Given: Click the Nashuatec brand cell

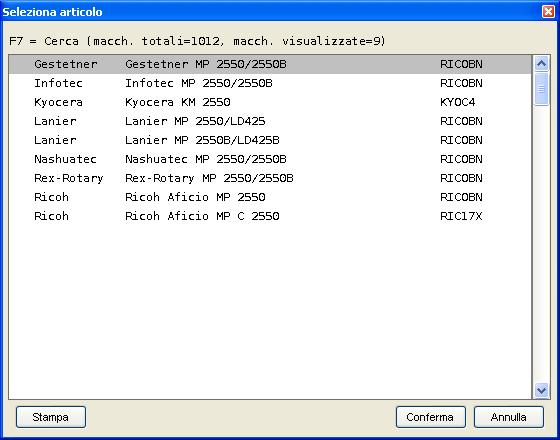Looking at the screenshot, I should (x=65, y=159).
